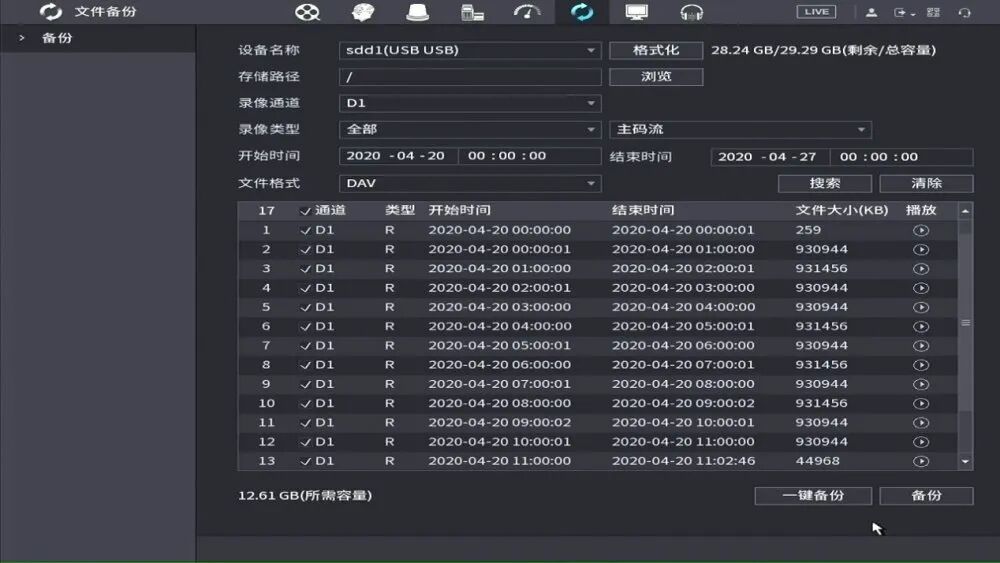1000x563 pixels.
Task: Play the row 1 recording
Action: click(921, 231)
